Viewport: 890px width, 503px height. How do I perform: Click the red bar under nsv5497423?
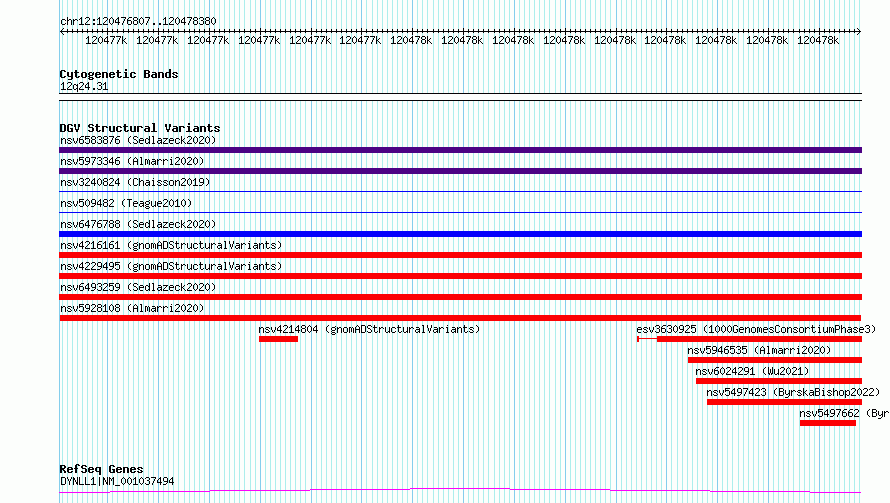[784, 402]
